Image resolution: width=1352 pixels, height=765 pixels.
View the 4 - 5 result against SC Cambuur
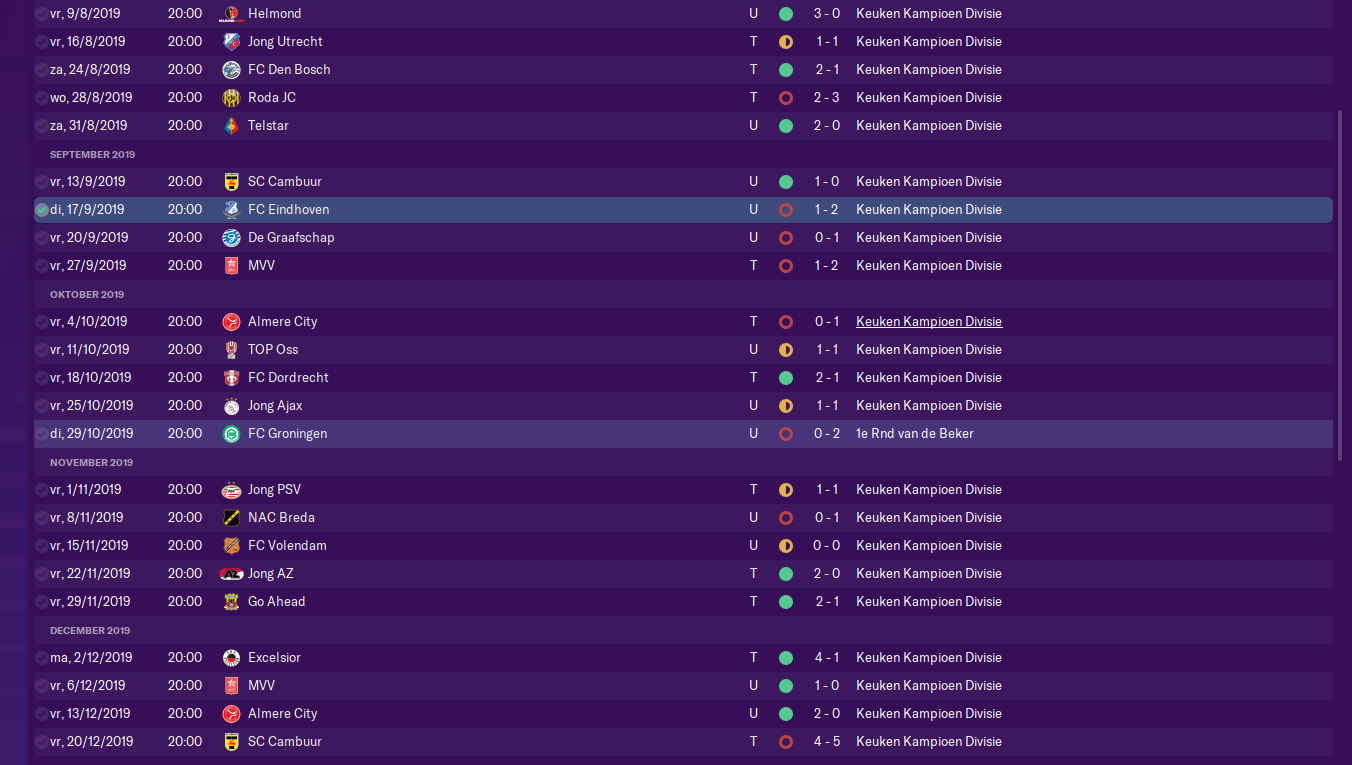coord(827,742)
